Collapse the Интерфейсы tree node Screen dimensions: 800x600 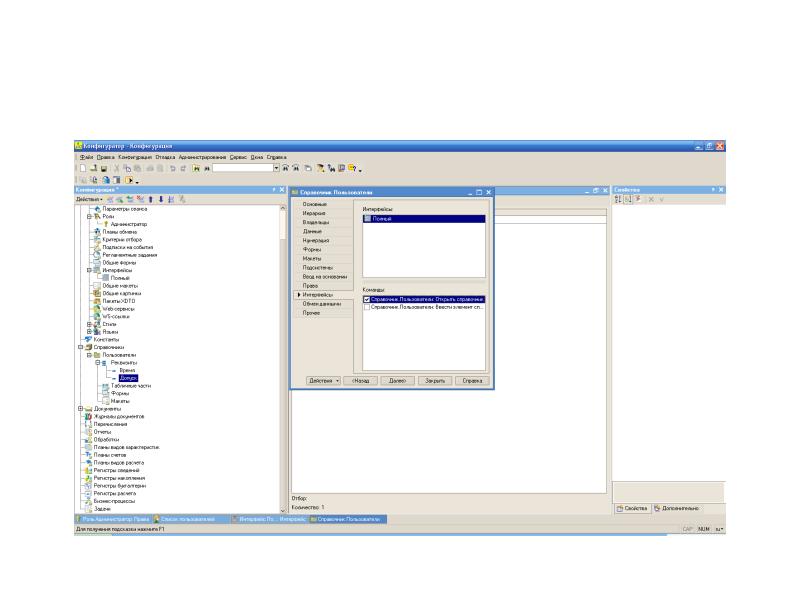89,270
